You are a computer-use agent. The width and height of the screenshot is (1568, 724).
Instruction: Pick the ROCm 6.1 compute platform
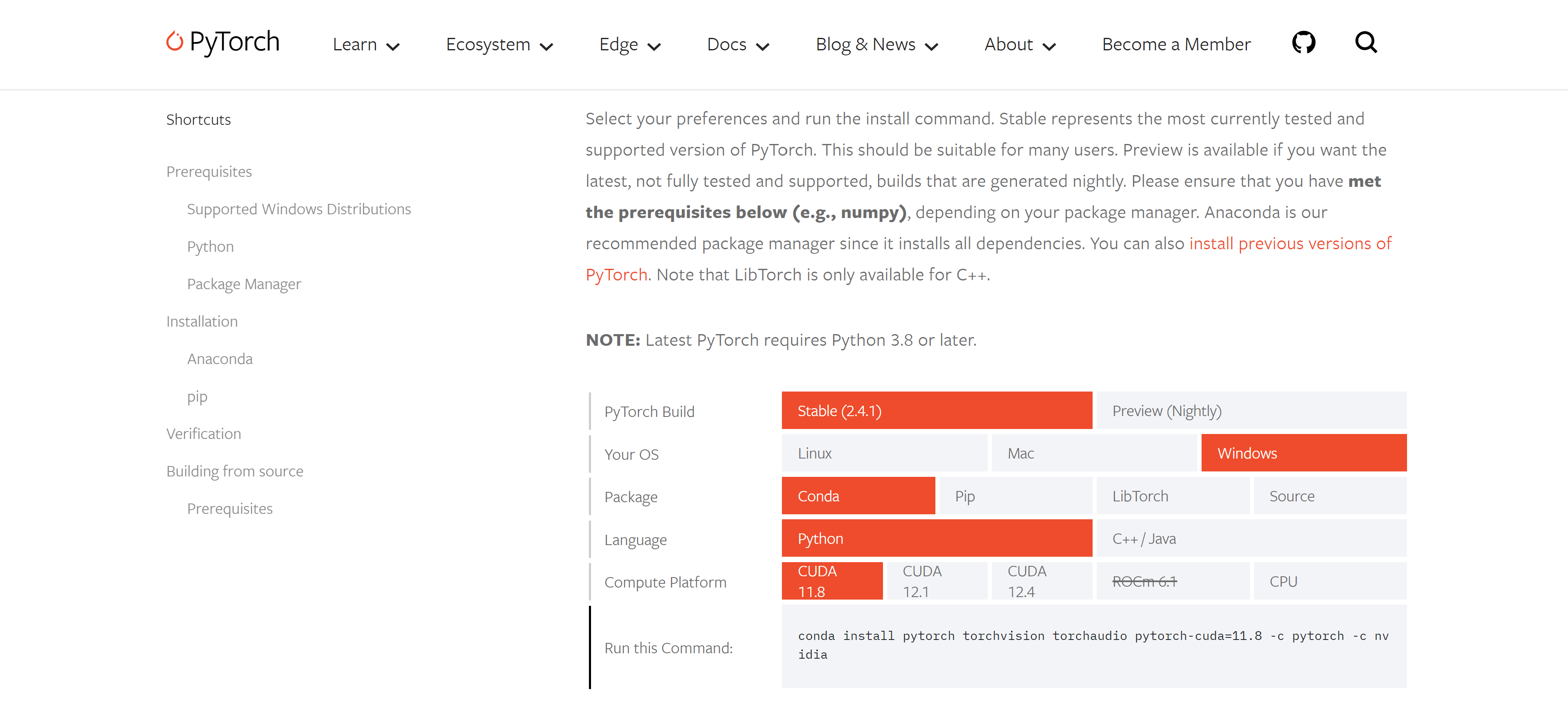(1173, 581)
